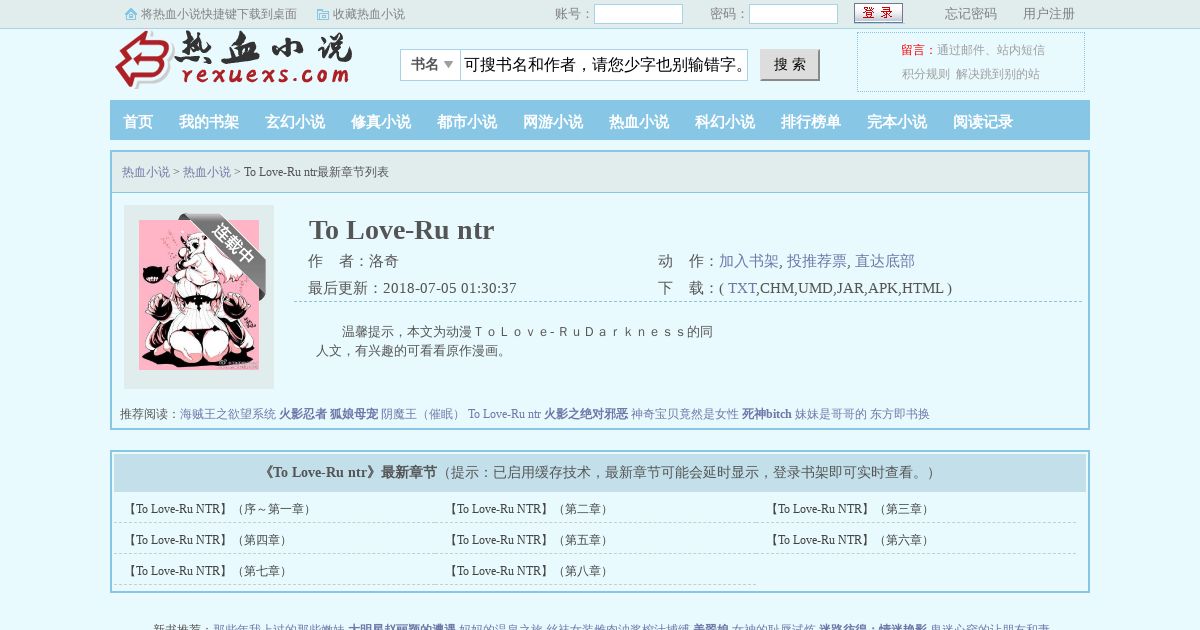Open chapter 第六章

click(x=849, y=540)
